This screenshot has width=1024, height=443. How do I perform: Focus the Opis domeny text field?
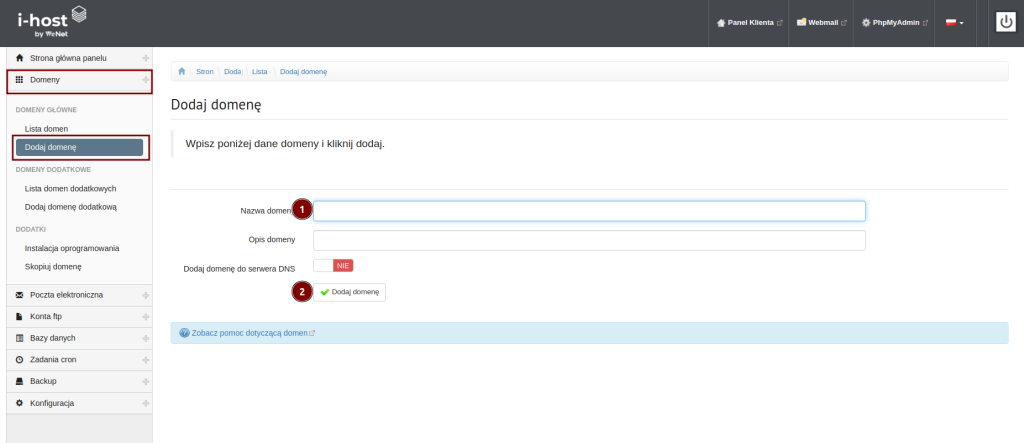pos(588,240)
